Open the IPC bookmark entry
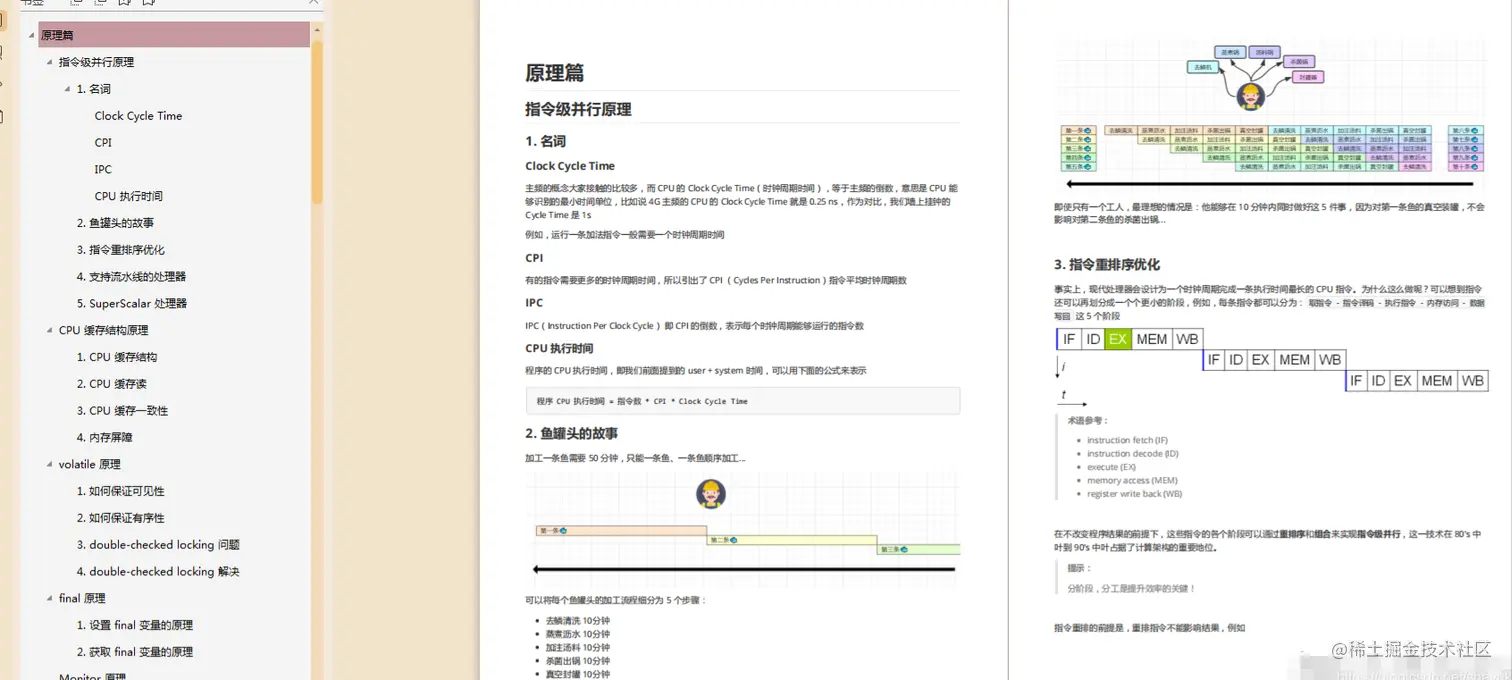Image resolution: width=1512 pixels, height=680 pixels. click(x=103, y=169)
